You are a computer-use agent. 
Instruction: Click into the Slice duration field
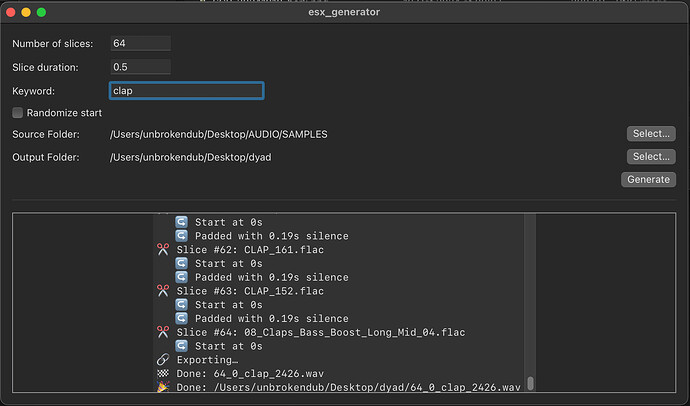point(140,67)
